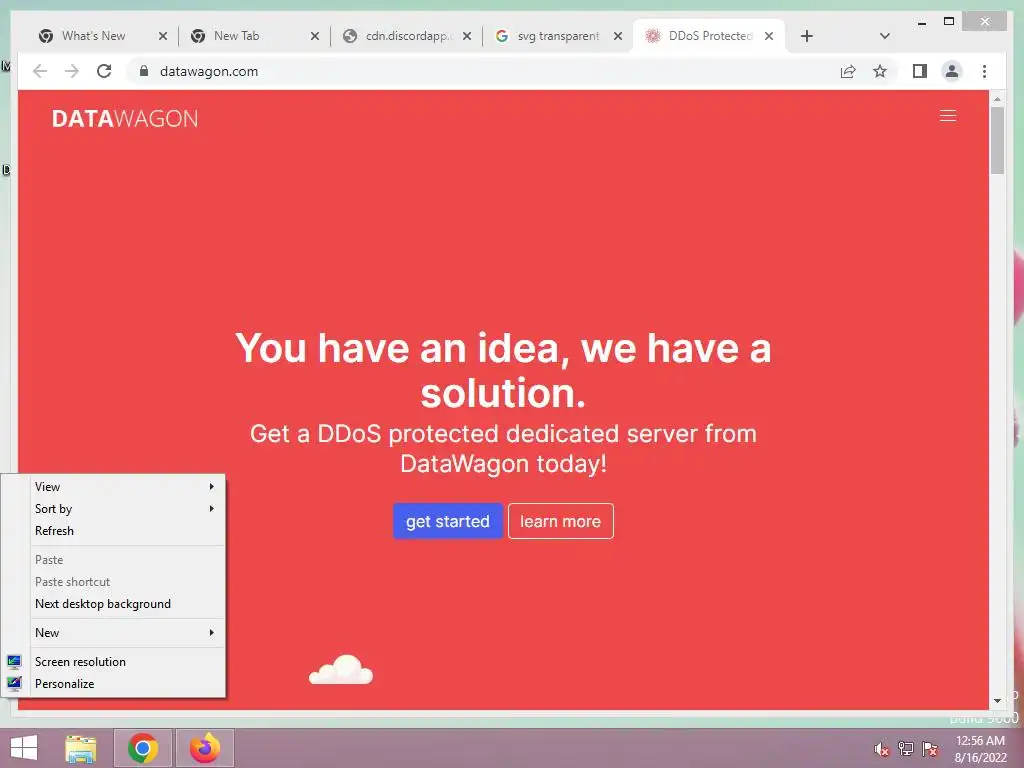Image resolution: width=1024 pixels, height=768 pixels.
Task: Switch to the svg transparent Google tab
Action: [557, 36]
